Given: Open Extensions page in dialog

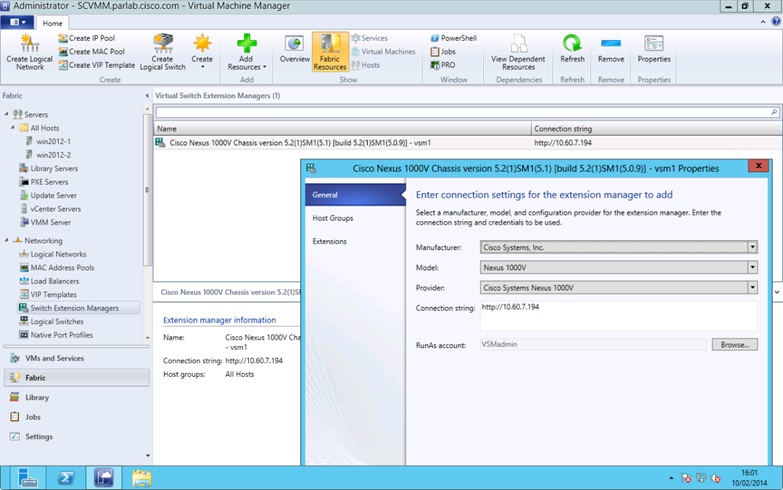Looking at the screenshot, I should [x=355, y=241].
